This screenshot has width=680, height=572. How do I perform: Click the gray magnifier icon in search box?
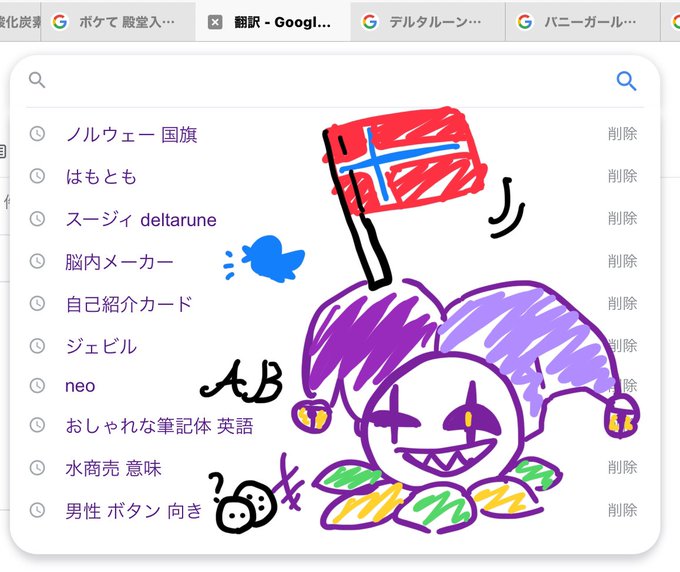37,80
